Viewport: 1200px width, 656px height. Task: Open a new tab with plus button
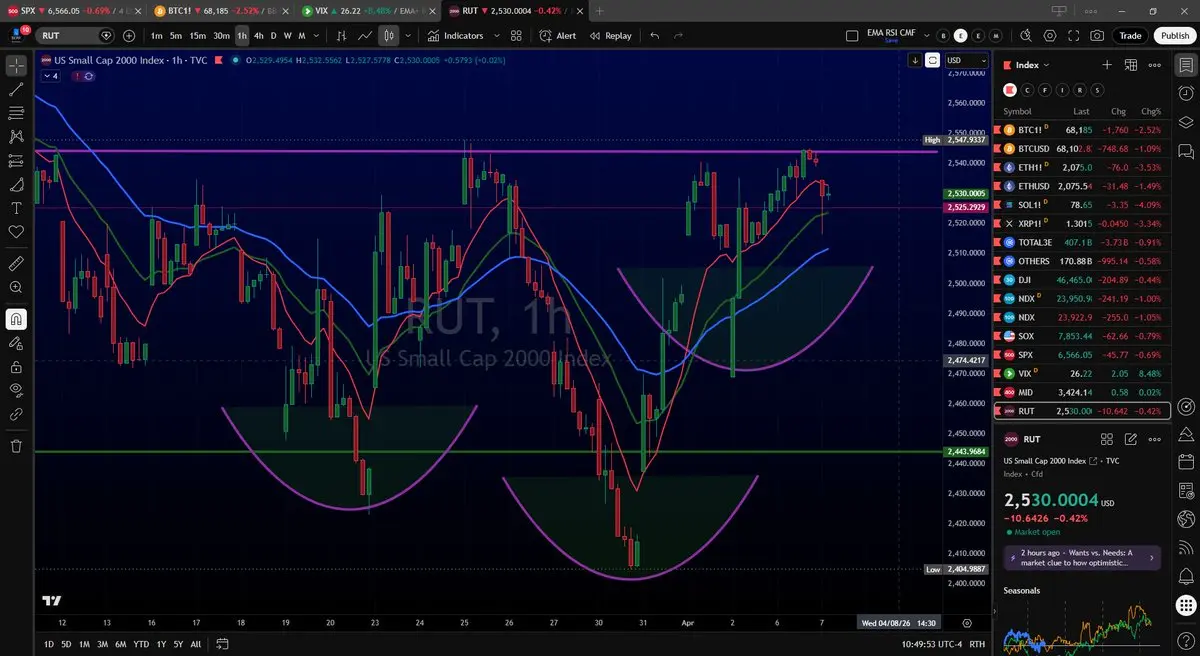[599, 10]
